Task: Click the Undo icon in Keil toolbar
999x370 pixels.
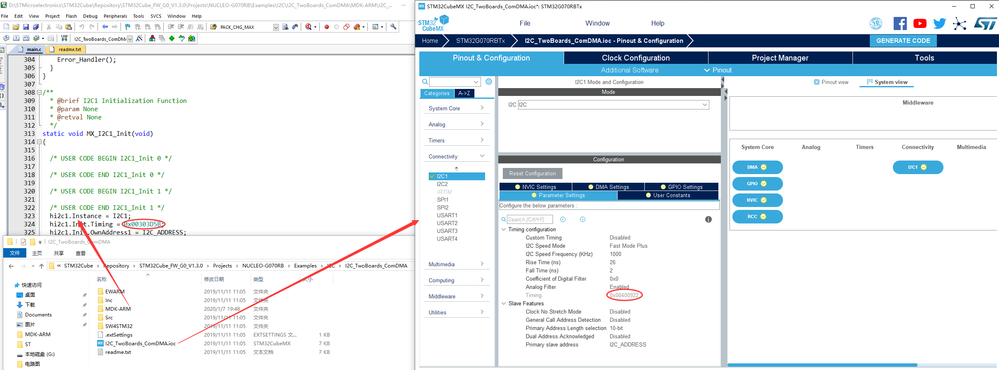Action: pyautogui.click(x=82, y=27)
